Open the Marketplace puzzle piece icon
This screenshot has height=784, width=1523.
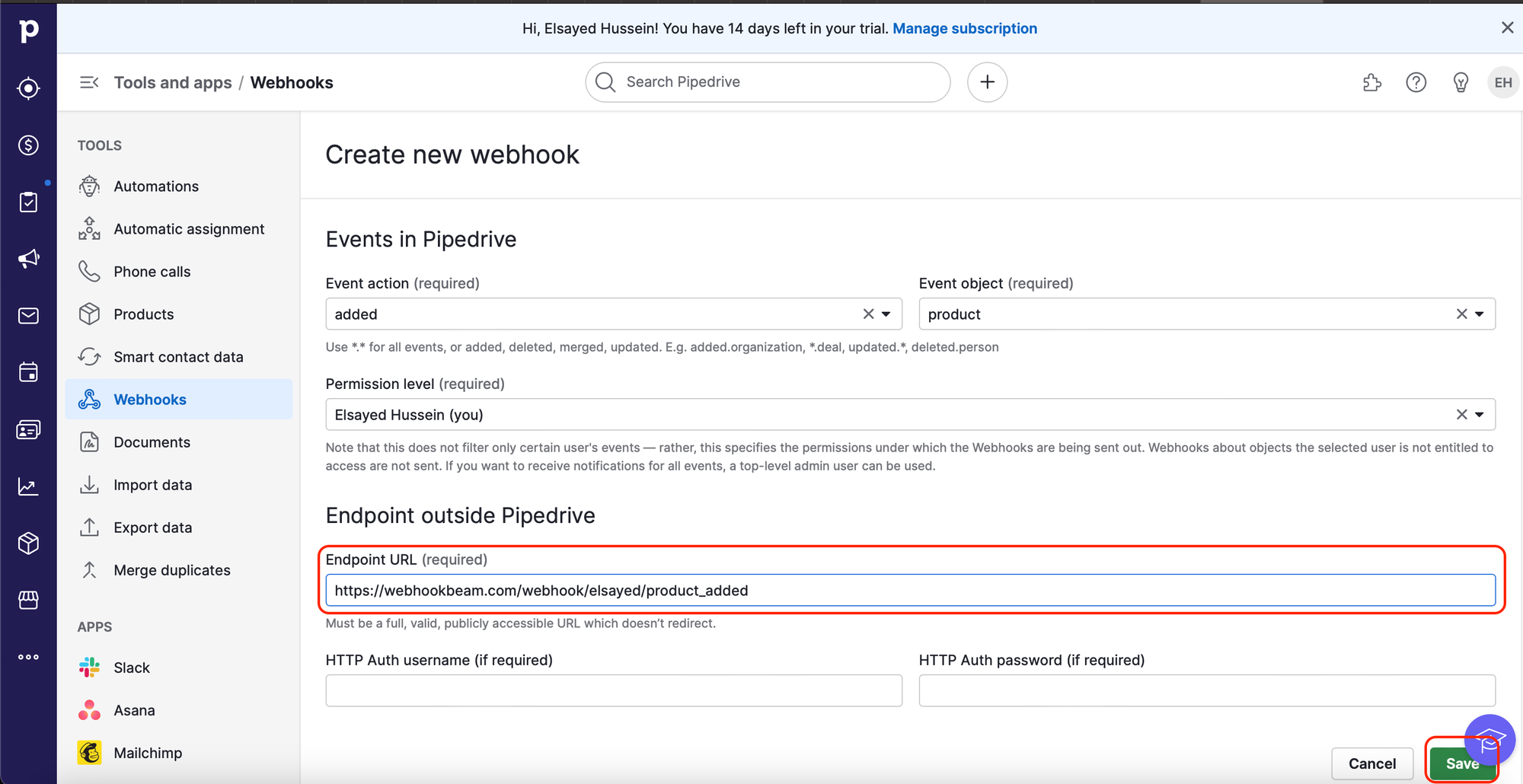click(x=1371, y=82)
